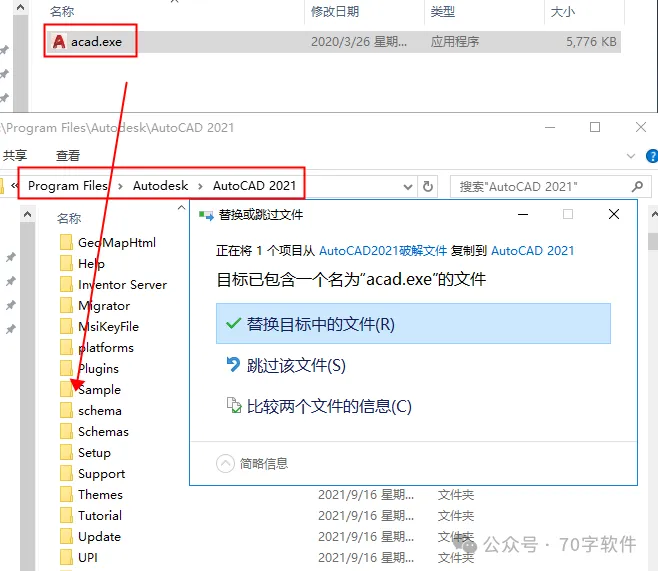Click the schema folder icon

click(x=66, y=410)
